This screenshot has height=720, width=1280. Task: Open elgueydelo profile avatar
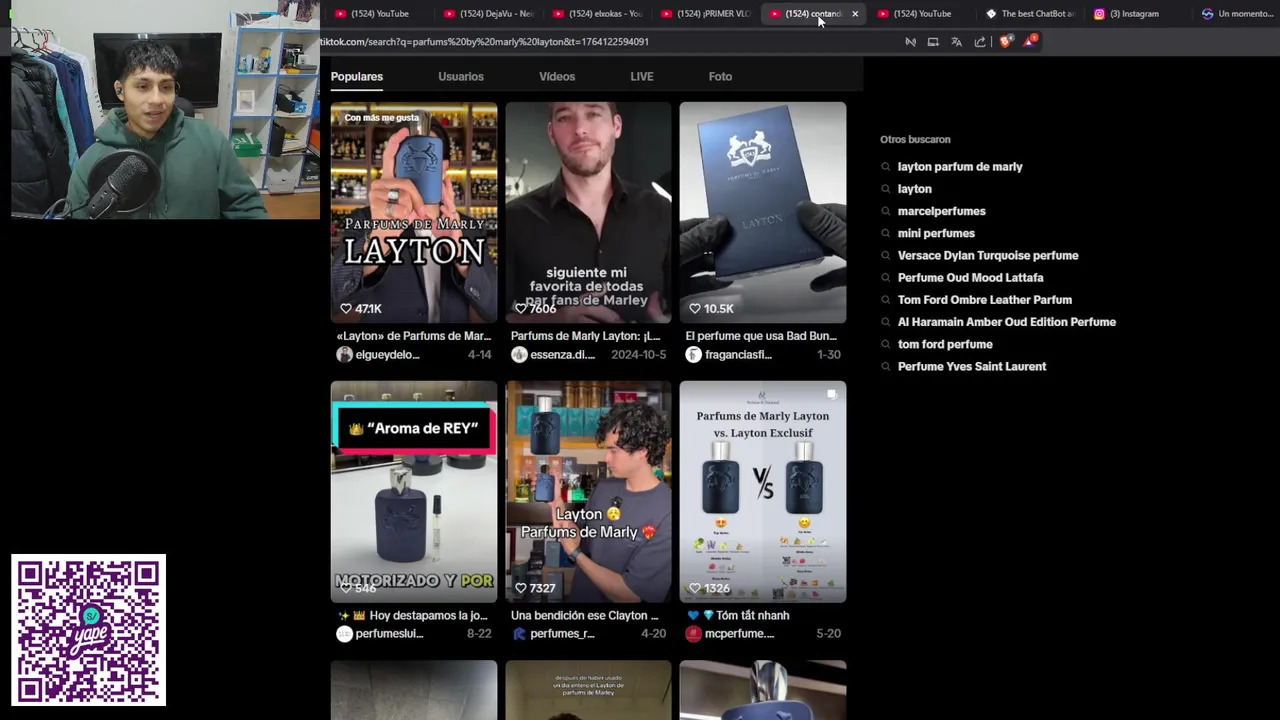(344, 355)
